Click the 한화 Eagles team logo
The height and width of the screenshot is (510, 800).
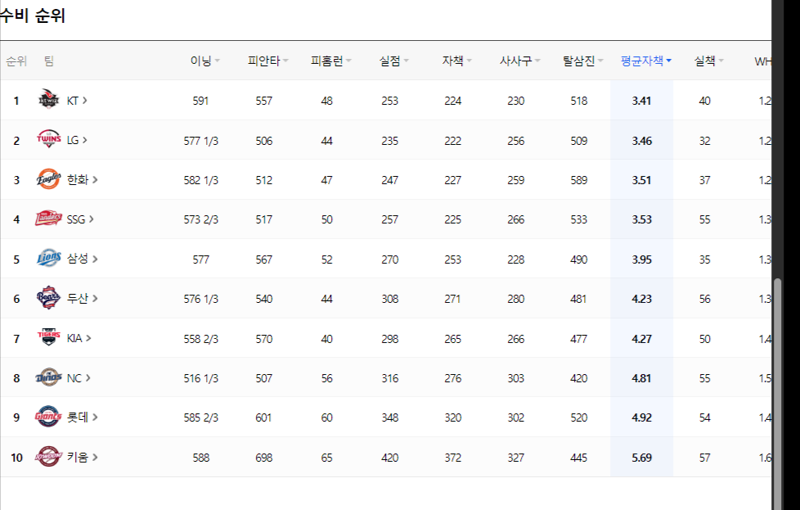[49, 179]
